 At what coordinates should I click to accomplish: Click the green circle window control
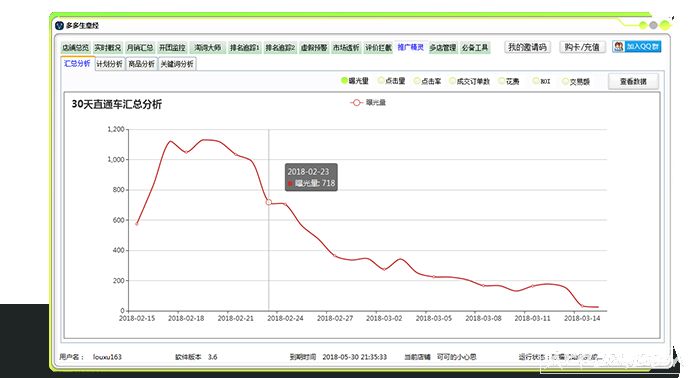tap(643, 25)
